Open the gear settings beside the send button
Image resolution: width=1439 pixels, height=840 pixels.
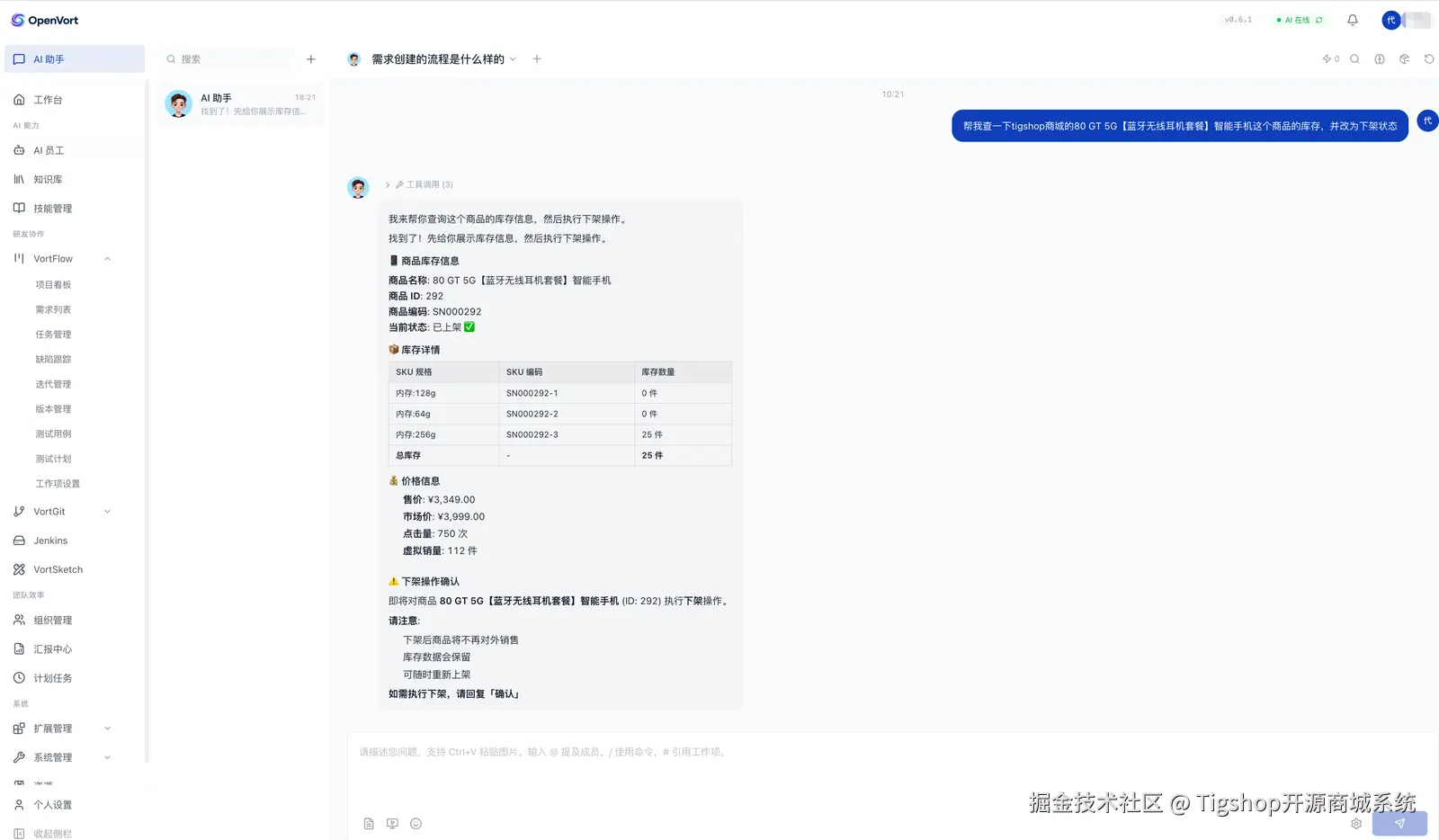point(1356,824)
